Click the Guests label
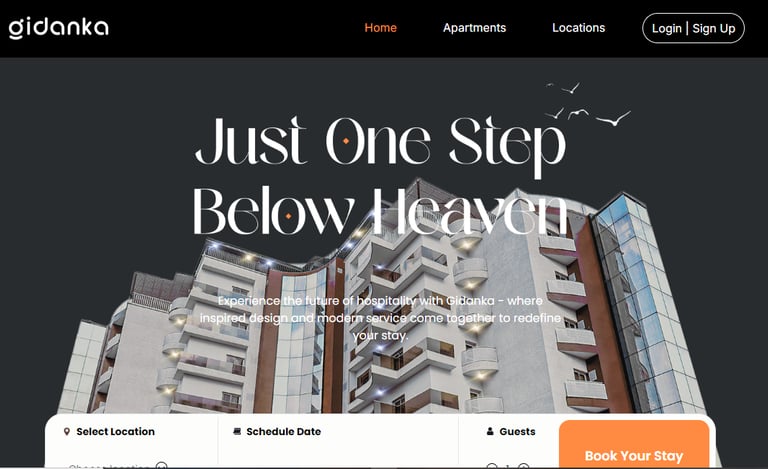The image size is (768, 469). (517, 431)
